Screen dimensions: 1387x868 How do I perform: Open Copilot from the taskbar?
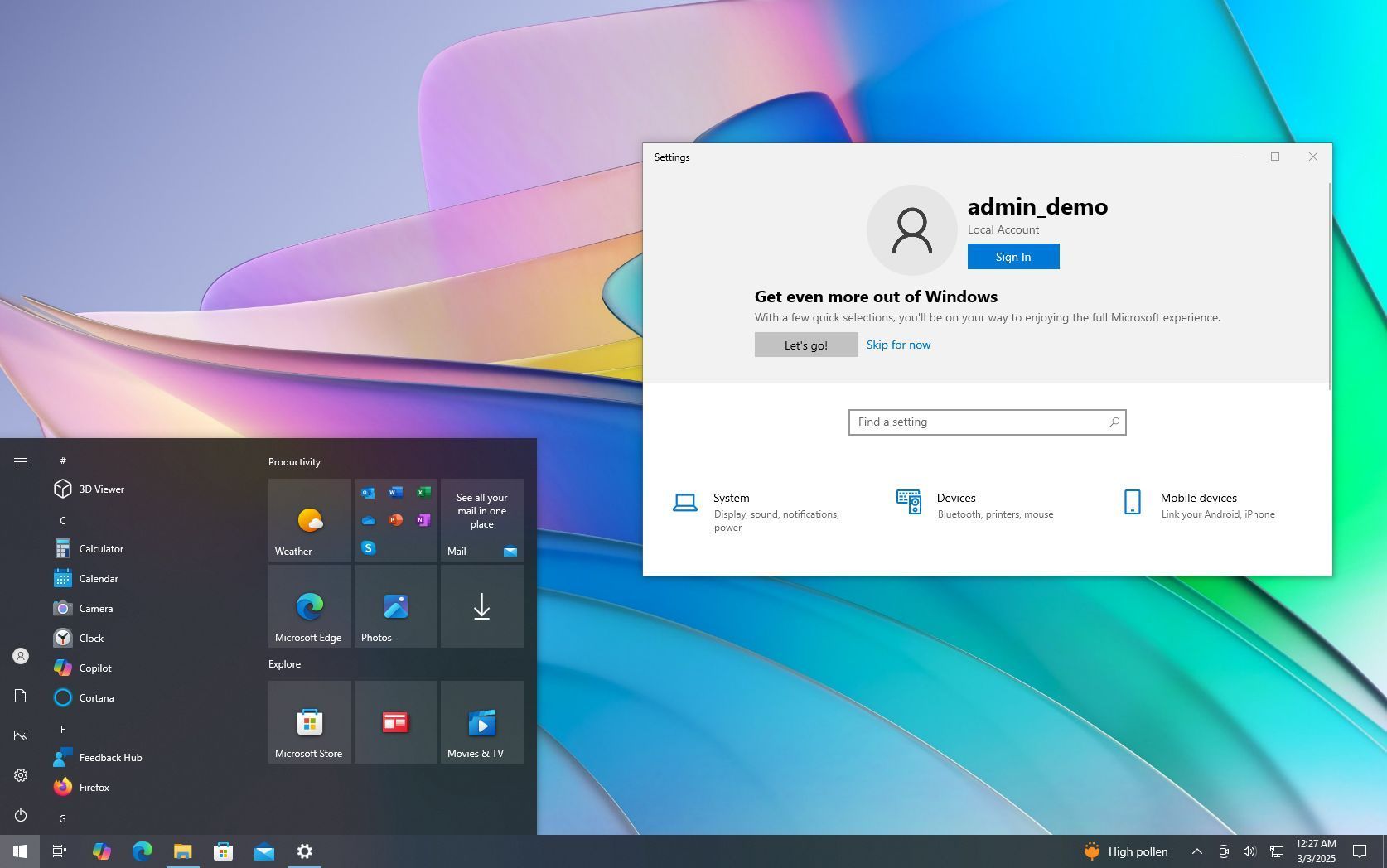[101, 851]
